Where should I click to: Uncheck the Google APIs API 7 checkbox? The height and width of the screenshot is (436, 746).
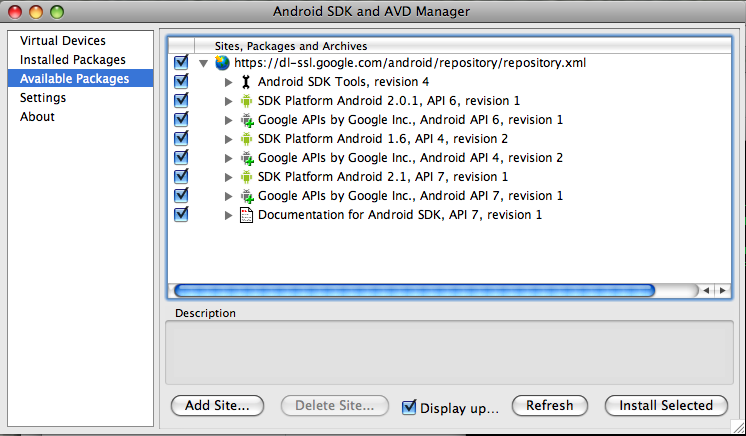(x=181, y=195)
